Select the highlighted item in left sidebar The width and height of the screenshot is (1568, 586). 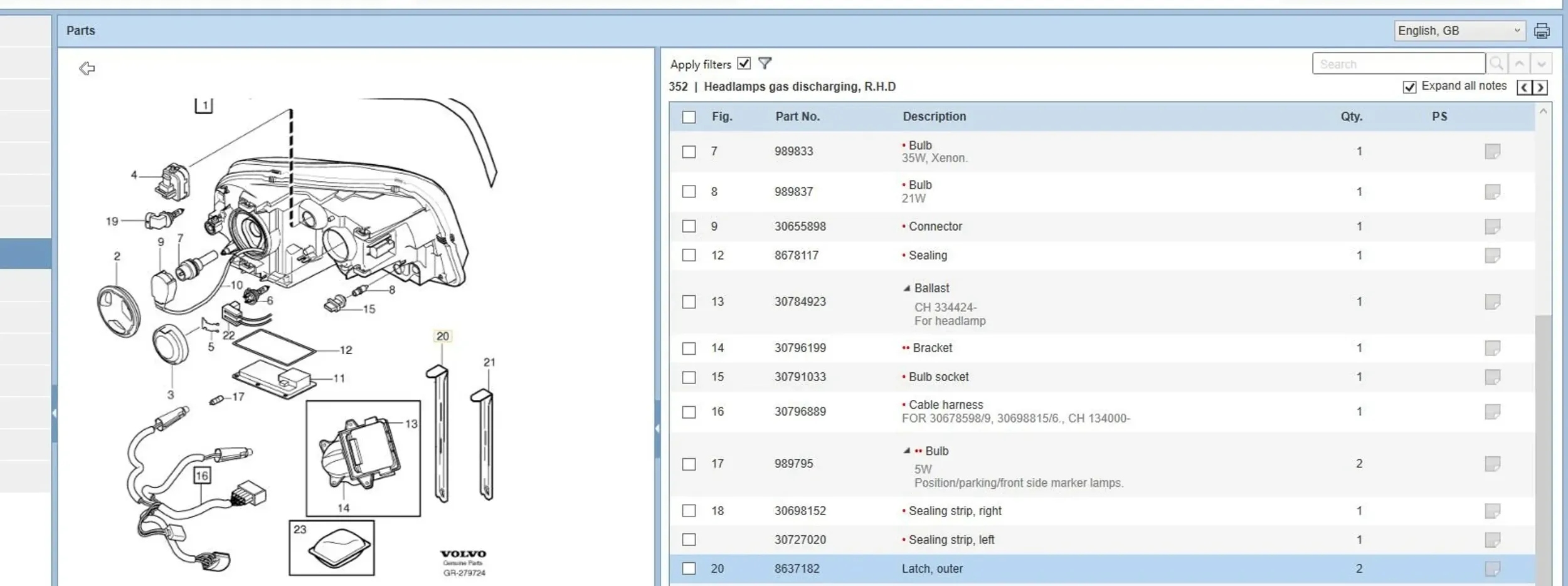pos(26,254)
